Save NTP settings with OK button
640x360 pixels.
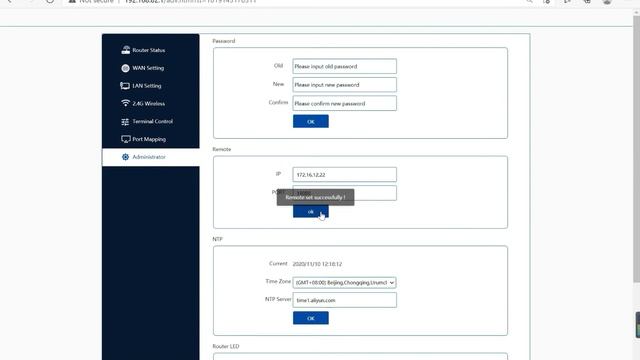311,318
